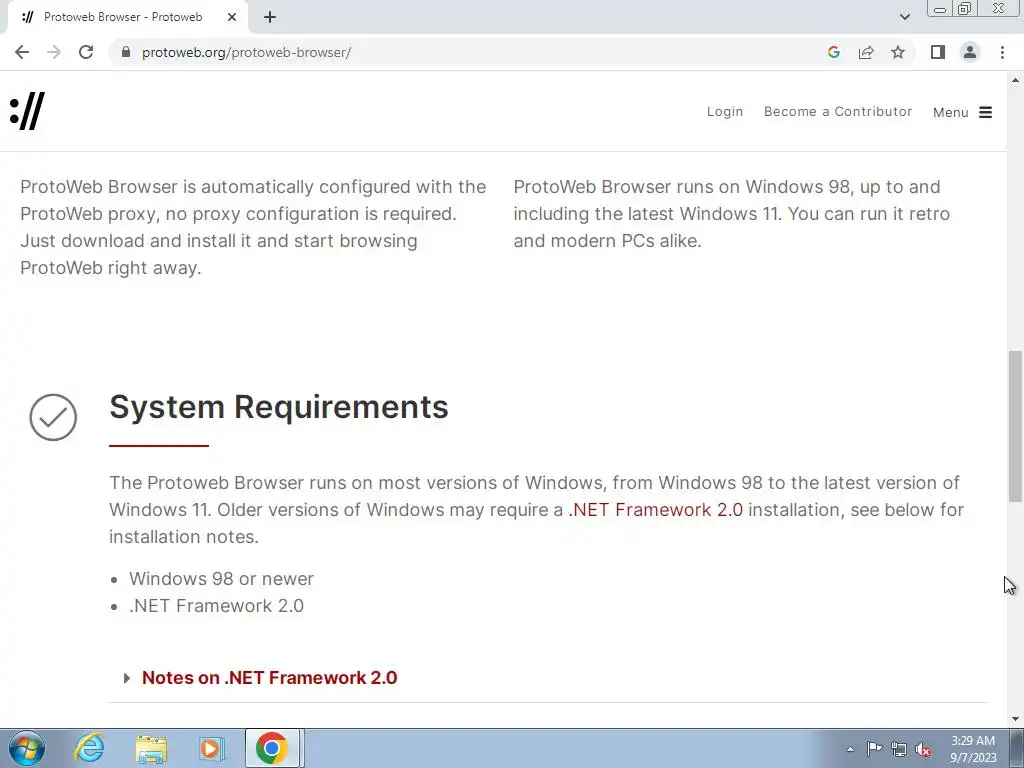Screen dimensions: 1024x768
Task: Click 'Windows 98 or newer' bullet
Action: (221, 579)
